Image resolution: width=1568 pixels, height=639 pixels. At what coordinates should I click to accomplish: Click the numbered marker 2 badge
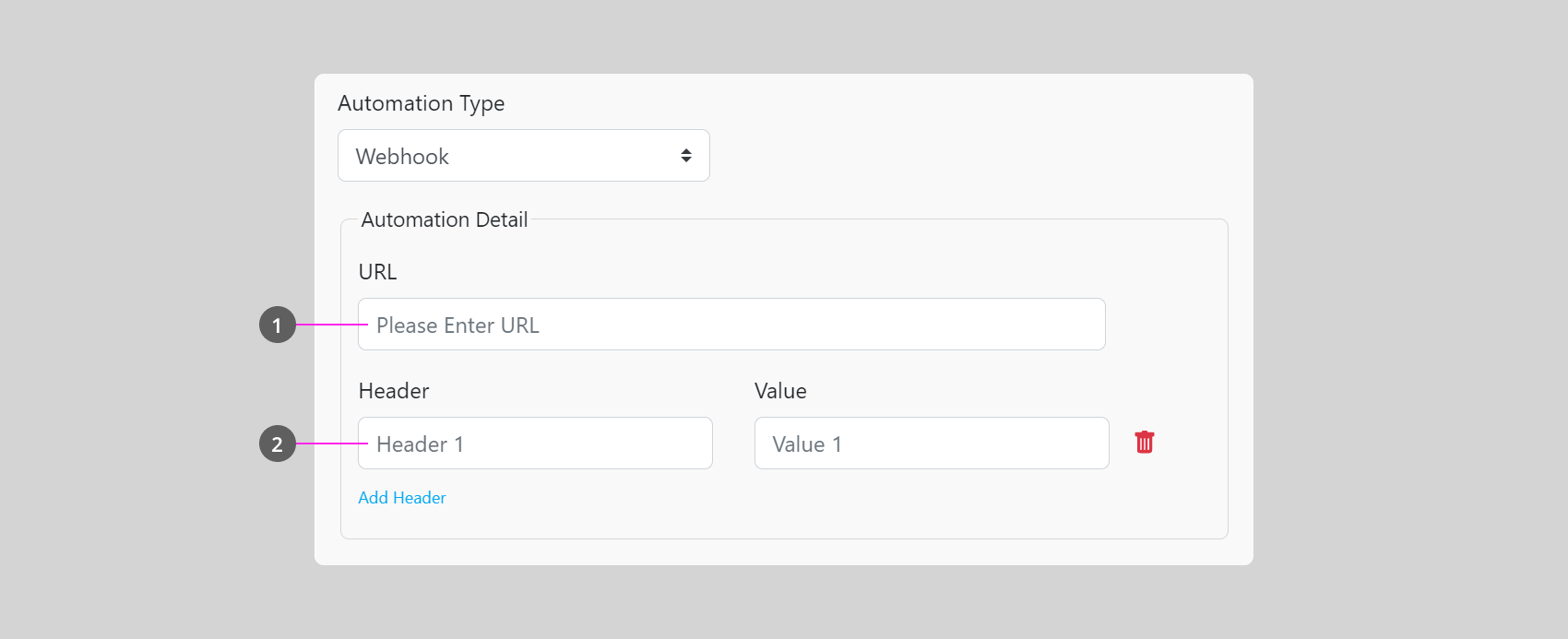pos(277,444)
